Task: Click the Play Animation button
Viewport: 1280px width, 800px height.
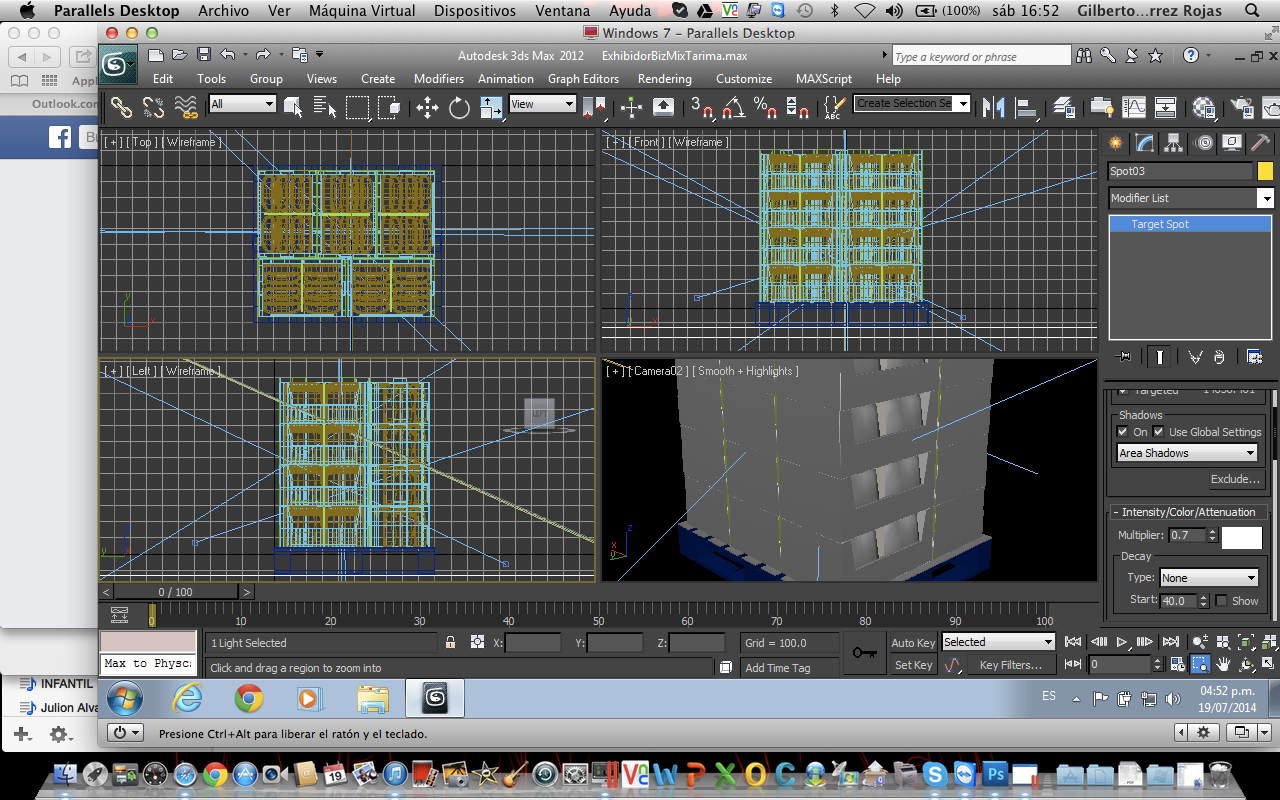Action: [1121, 642]
